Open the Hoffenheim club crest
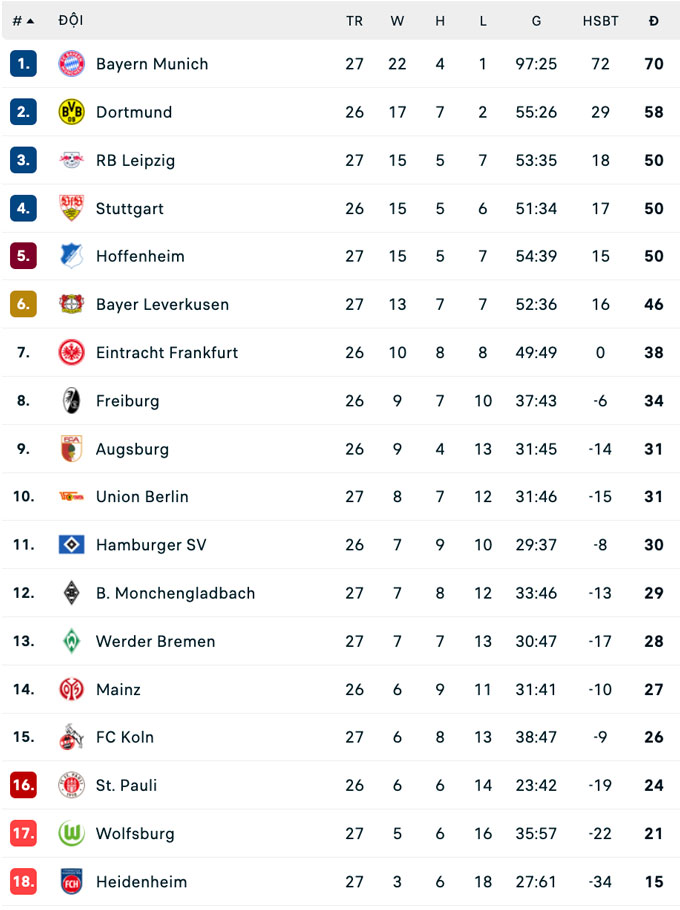 70,256
